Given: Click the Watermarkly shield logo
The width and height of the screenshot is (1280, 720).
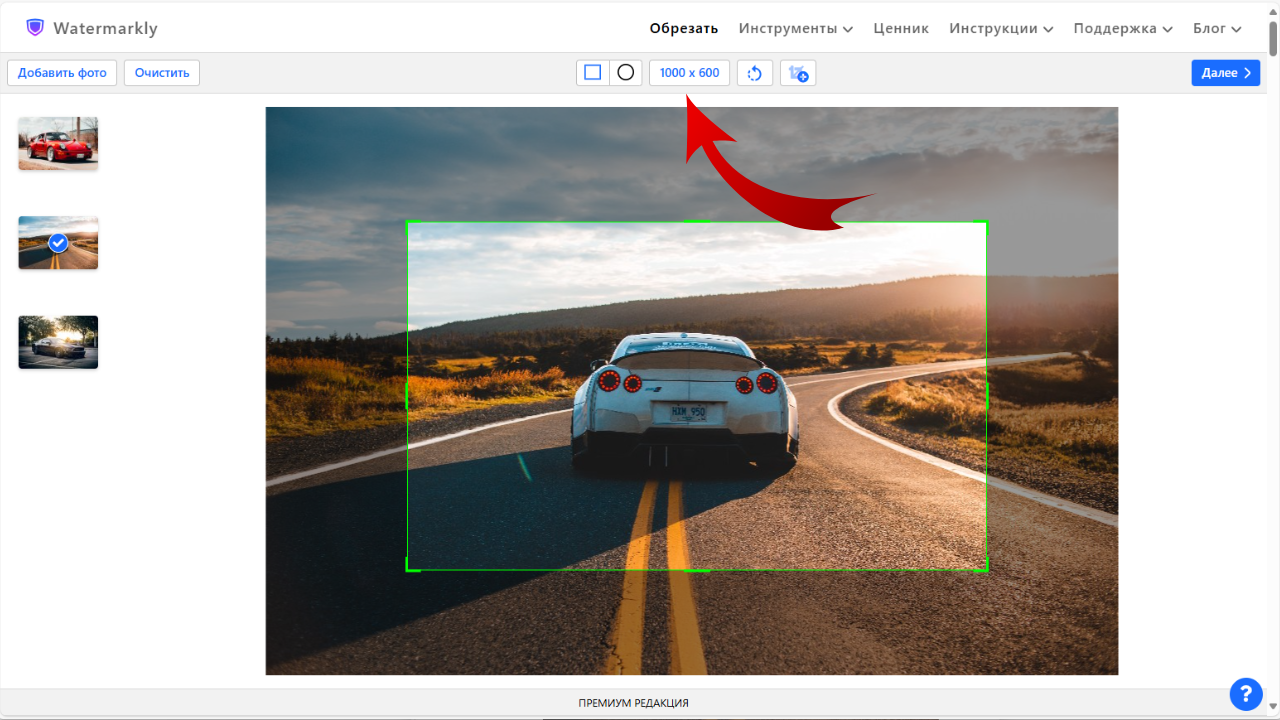Looking at the screenshot, I should 35,28.
